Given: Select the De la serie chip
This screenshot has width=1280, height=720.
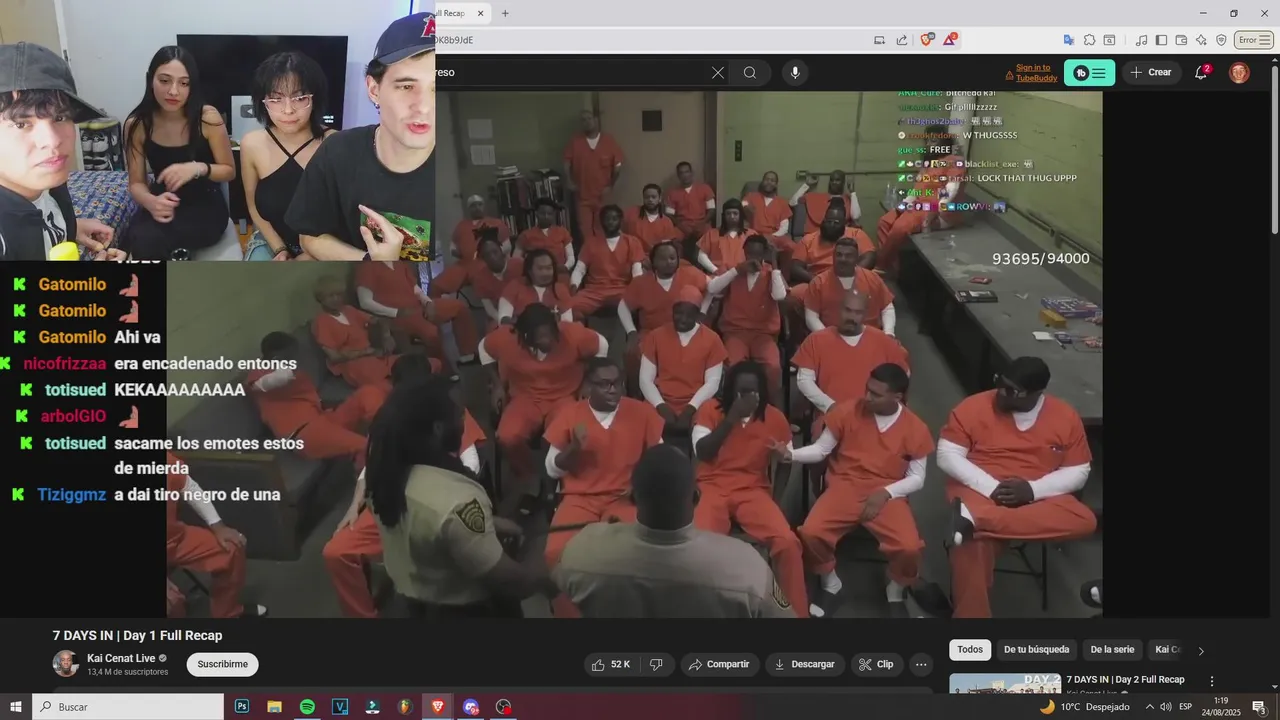Looking at the screenshot, I should click(1112, 650).
